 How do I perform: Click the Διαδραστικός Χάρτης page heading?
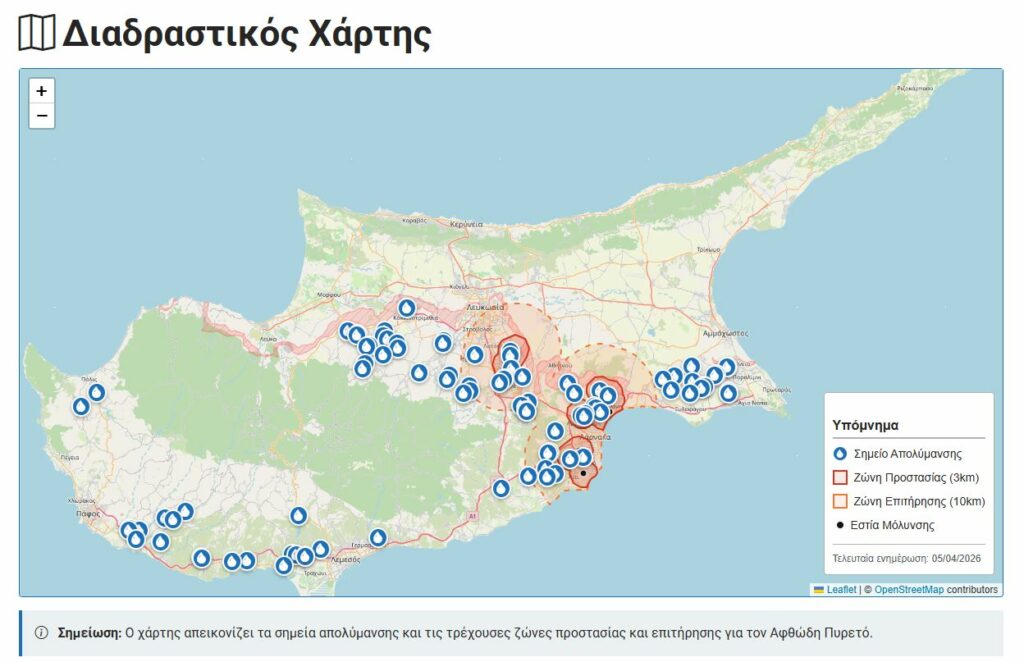coord(246,34)
